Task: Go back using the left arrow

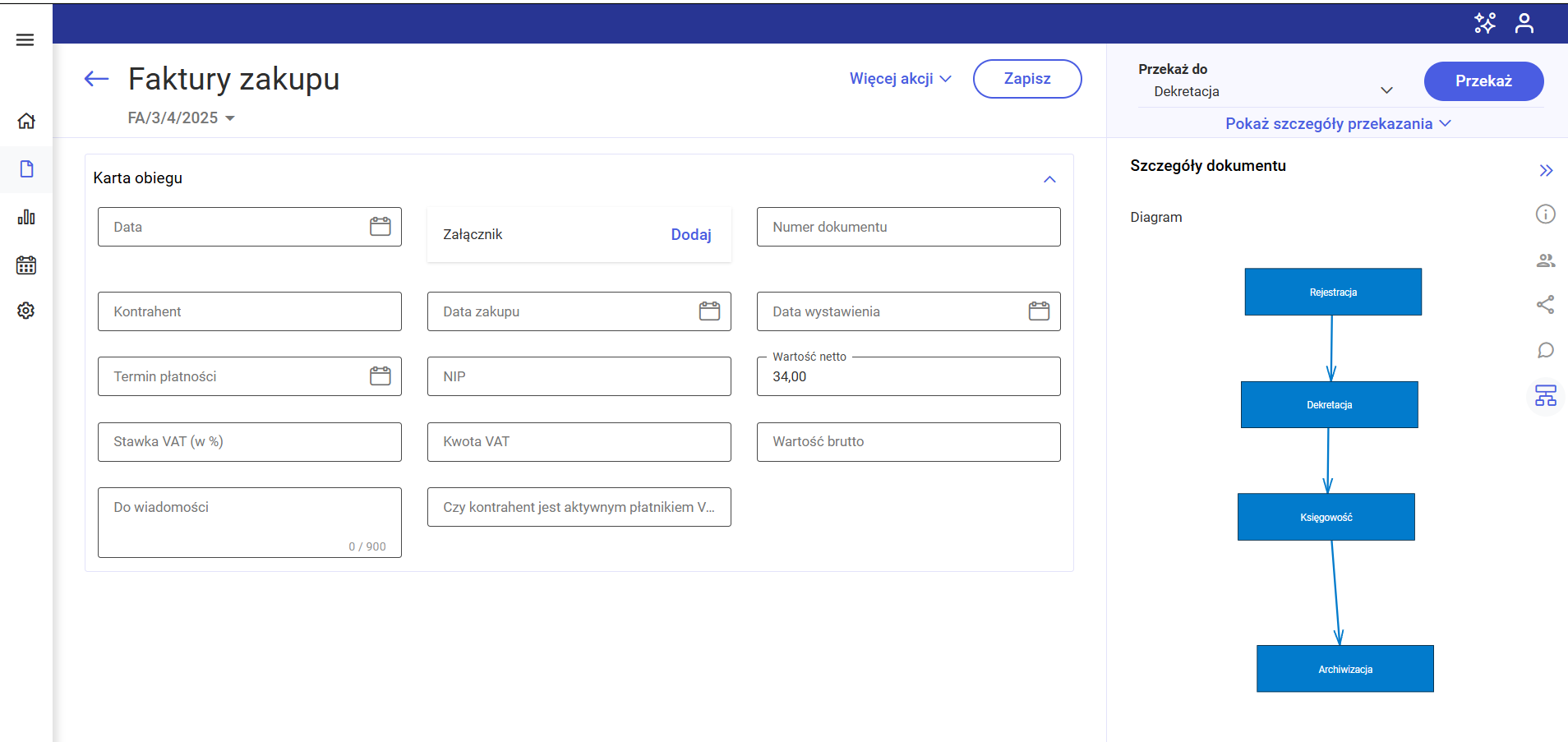Action: 96,79
